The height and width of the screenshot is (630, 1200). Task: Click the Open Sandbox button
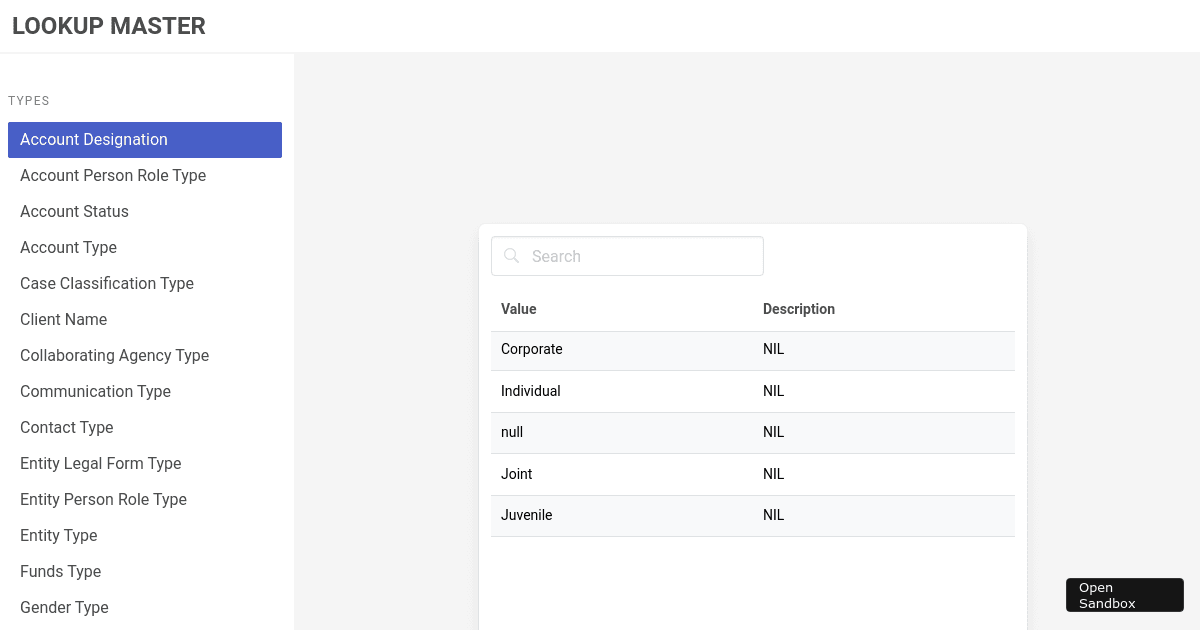click(x=1124, y=595)
